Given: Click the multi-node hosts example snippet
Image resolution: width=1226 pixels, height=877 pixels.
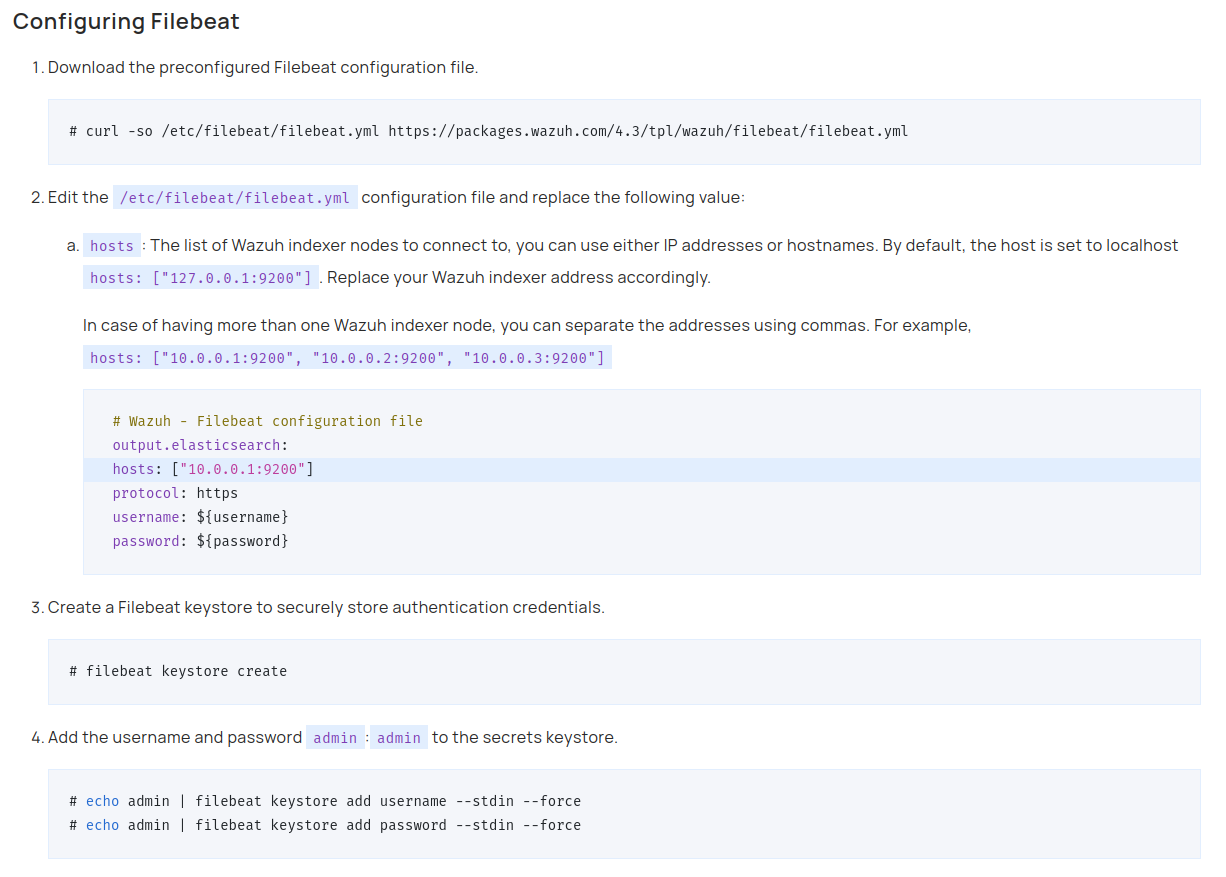Looking at the screenshot, I should click(347, 357).
